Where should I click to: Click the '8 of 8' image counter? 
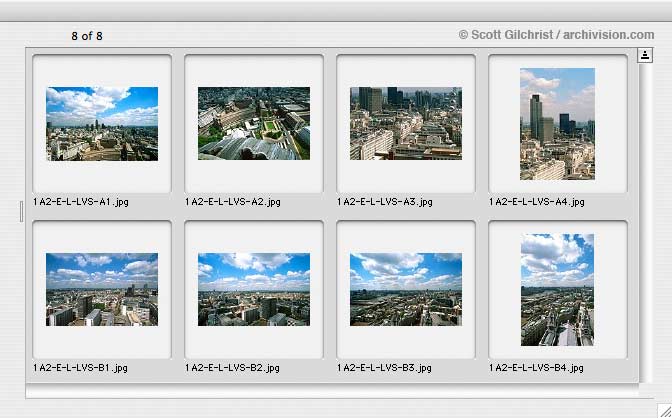(87, 36)
